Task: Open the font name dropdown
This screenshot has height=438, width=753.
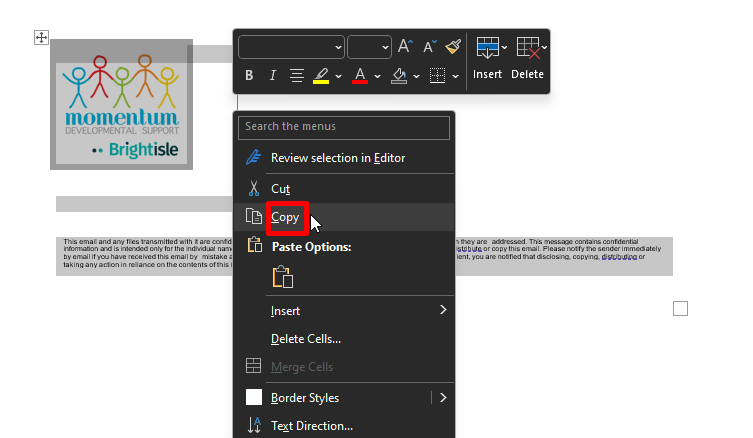Action: coord(290,46)
